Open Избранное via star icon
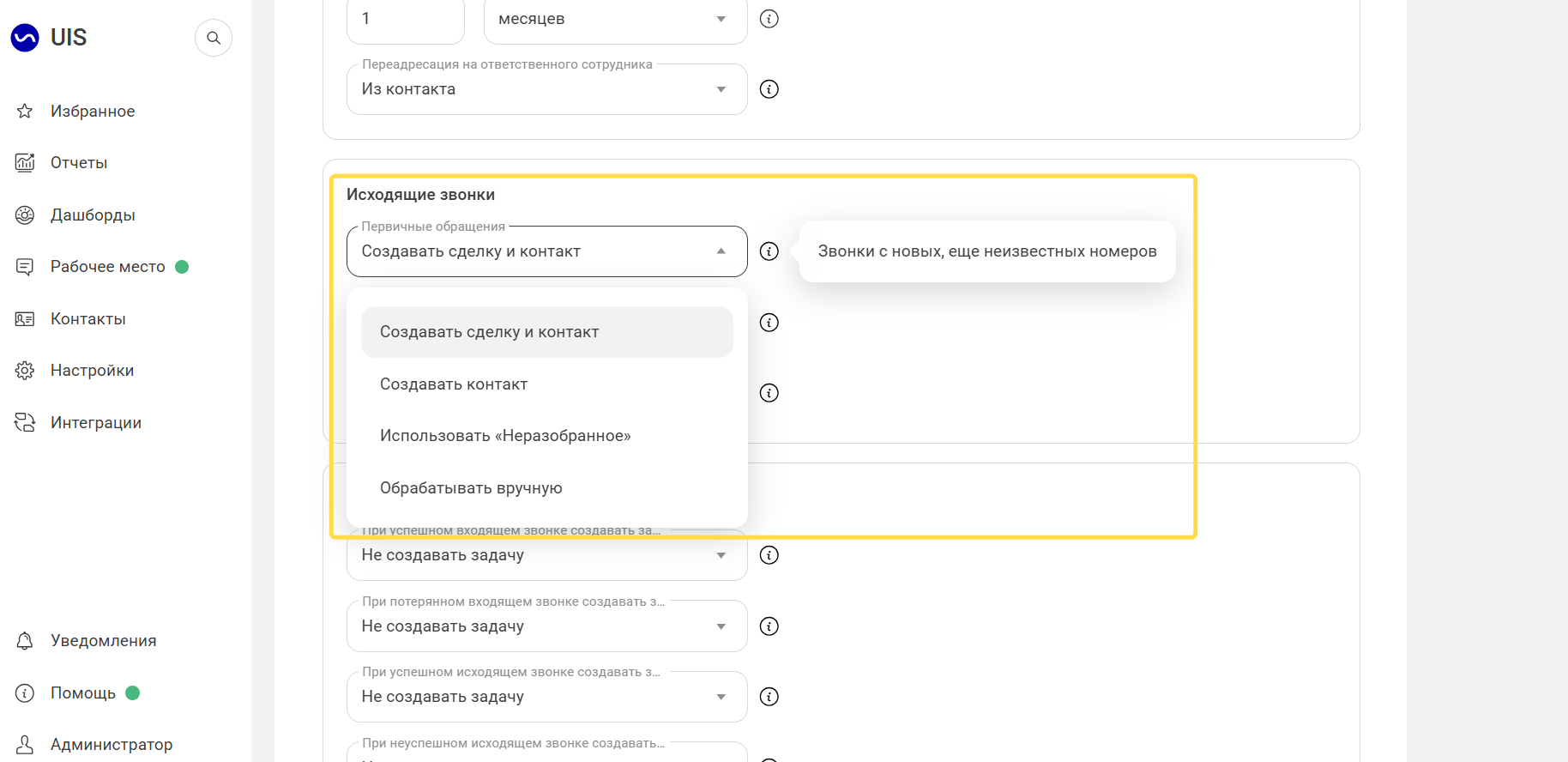The image size is (1568, 762). pos(25,112)
